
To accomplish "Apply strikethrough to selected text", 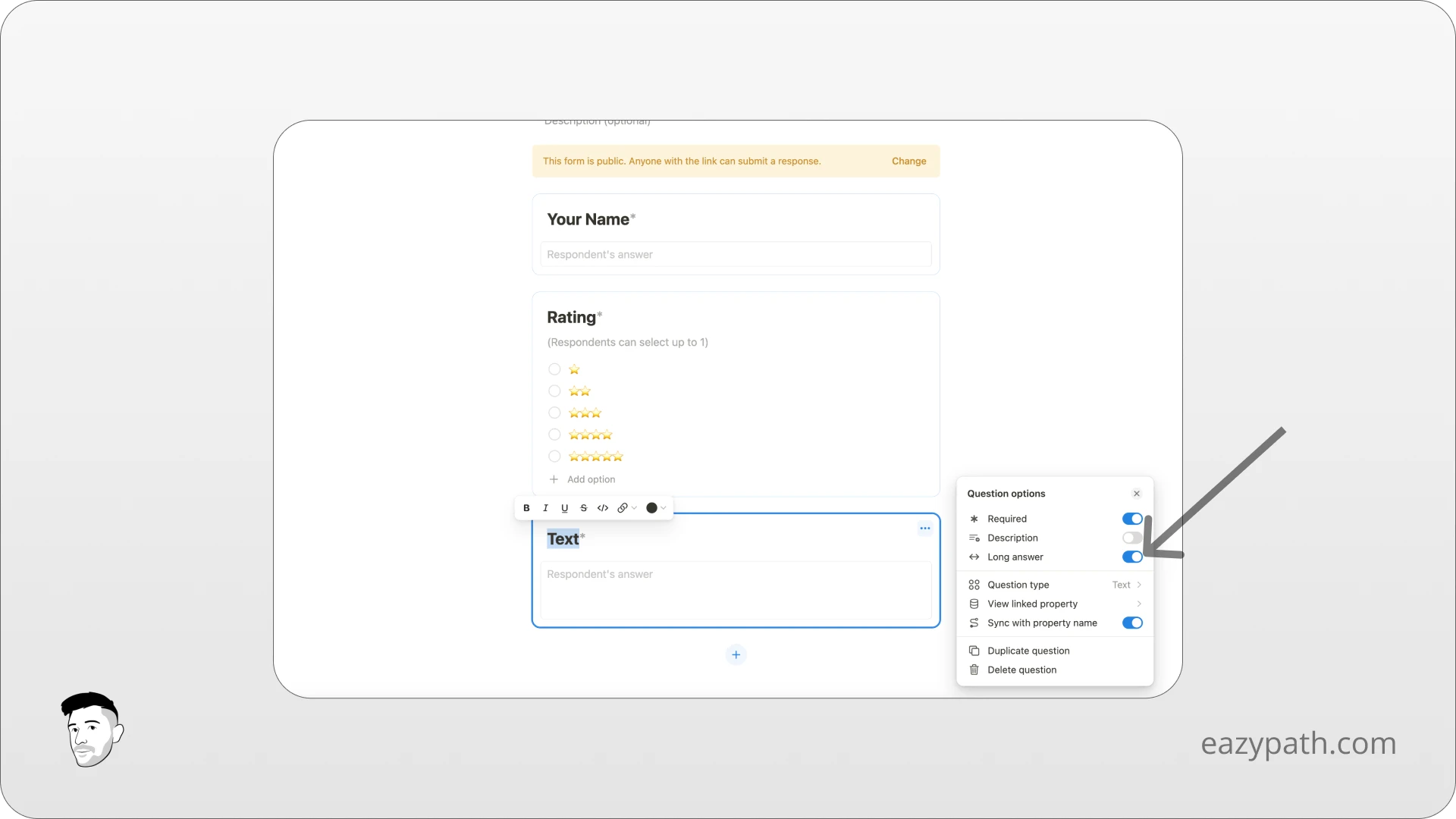I will (x=583, y=507).
